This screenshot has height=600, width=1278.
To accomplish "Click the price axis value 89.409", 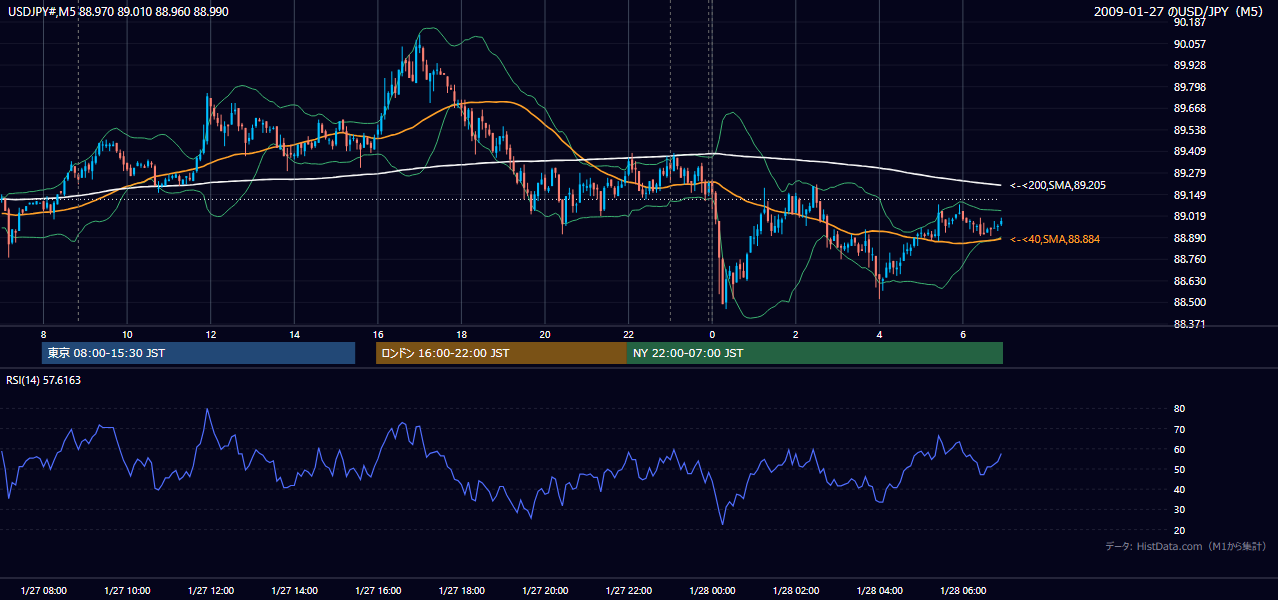I will click(1190, 152).
